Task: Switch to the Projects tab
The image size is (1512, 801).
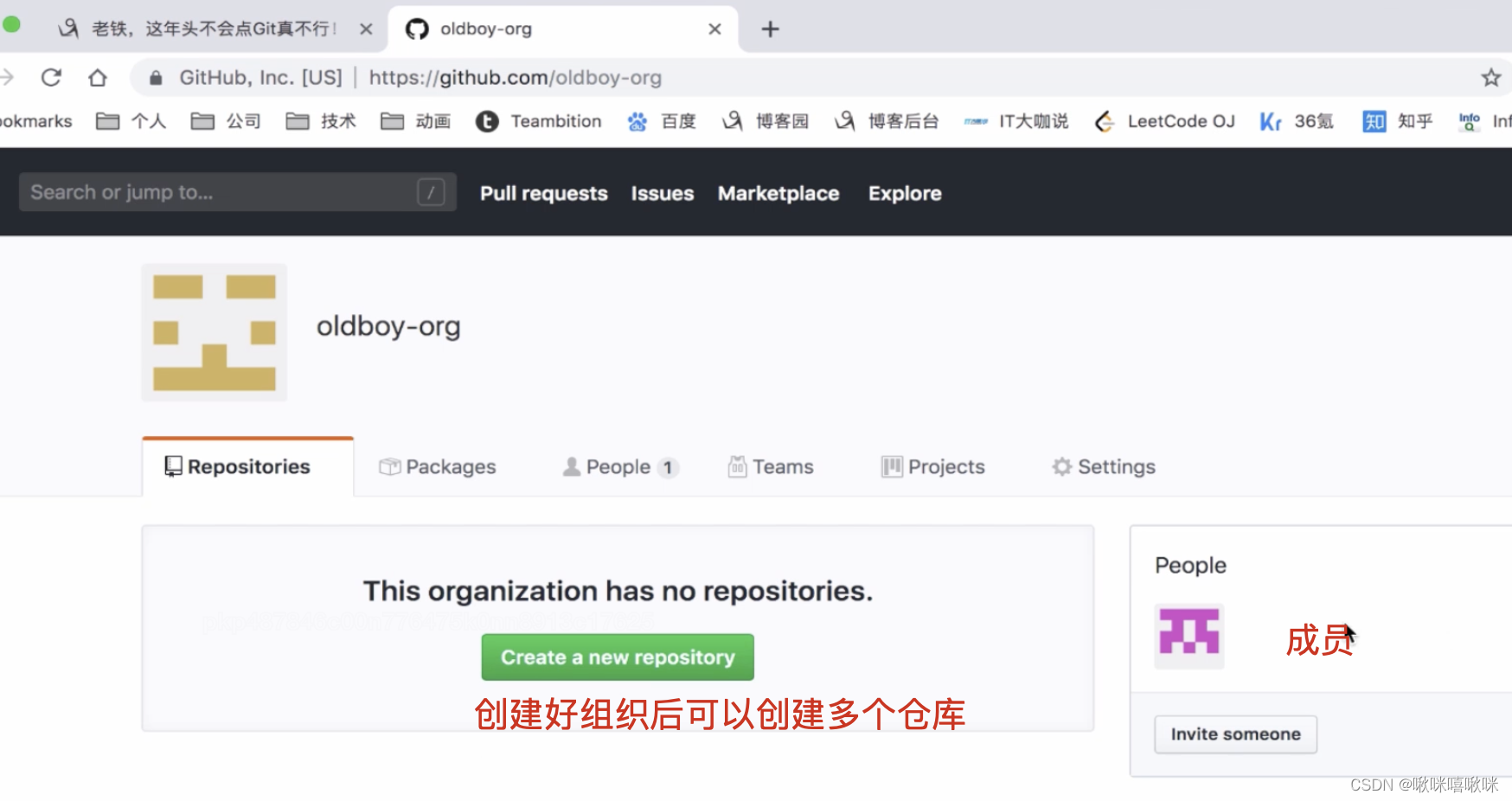Action: [933, 467]
